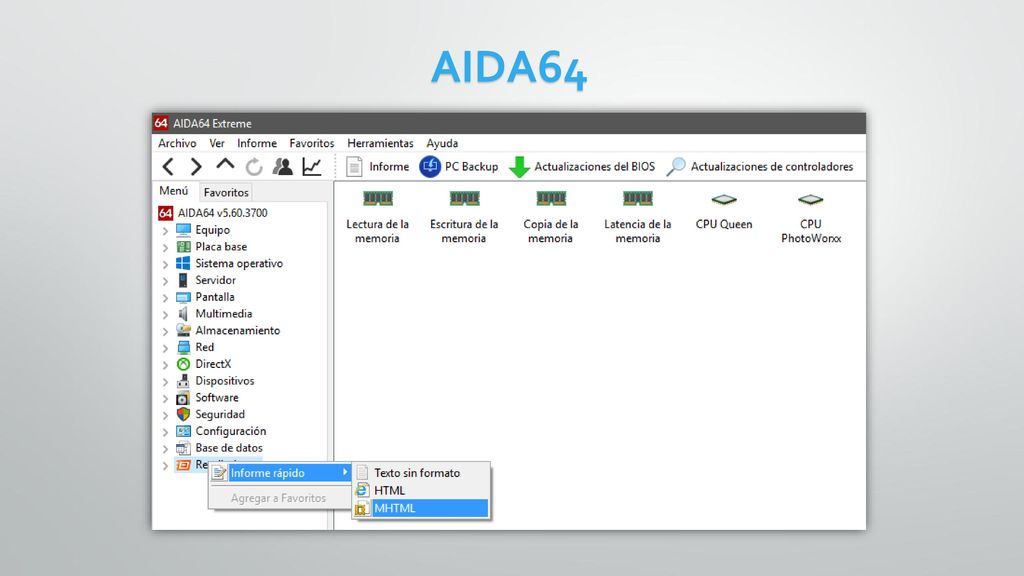Open the Ayuda menu
Viewport: 1024px width, 576px height.
[442, 143]
